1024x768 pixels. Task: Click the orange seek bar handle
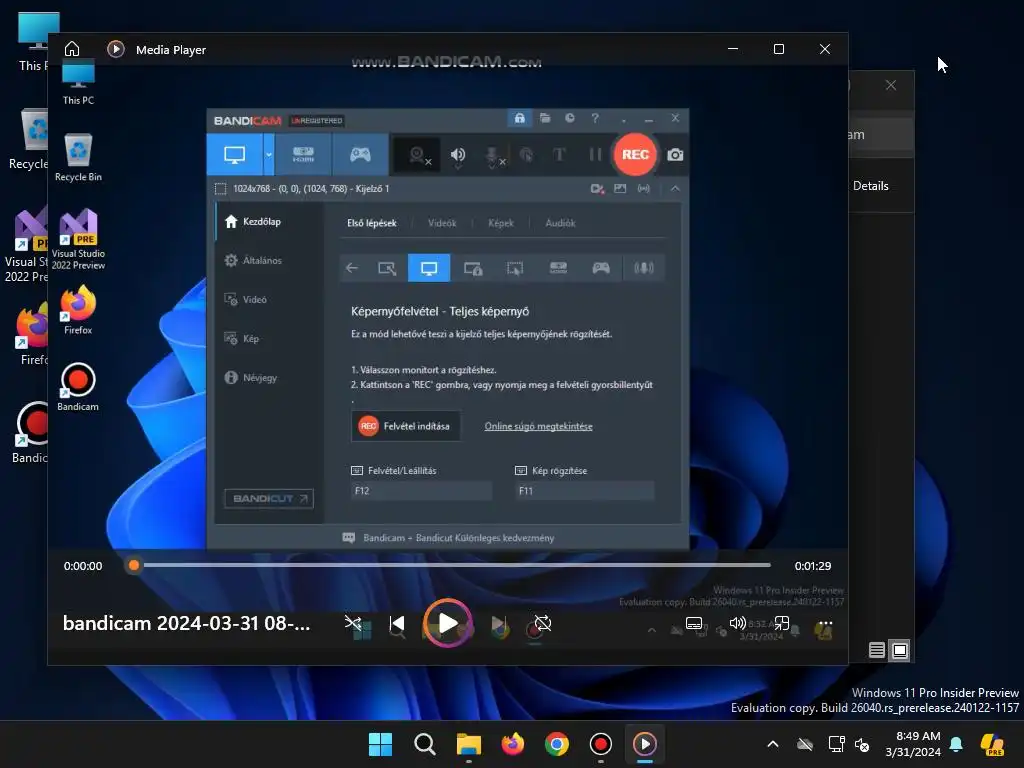coord(134,566)
